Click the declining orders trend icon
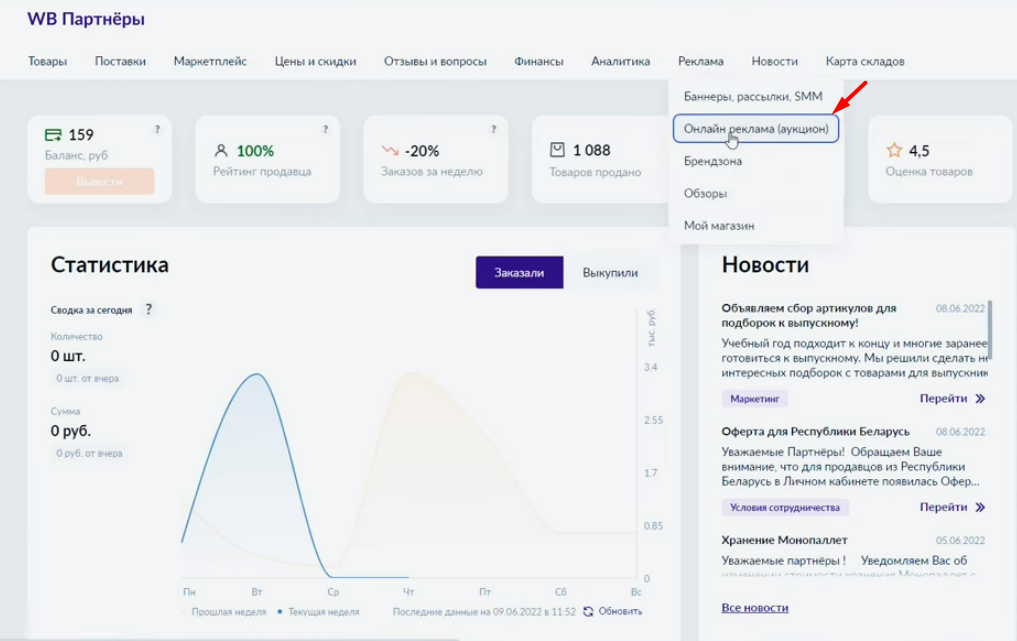The width and height of the screenshot is (1017, 641). [390, 151]
